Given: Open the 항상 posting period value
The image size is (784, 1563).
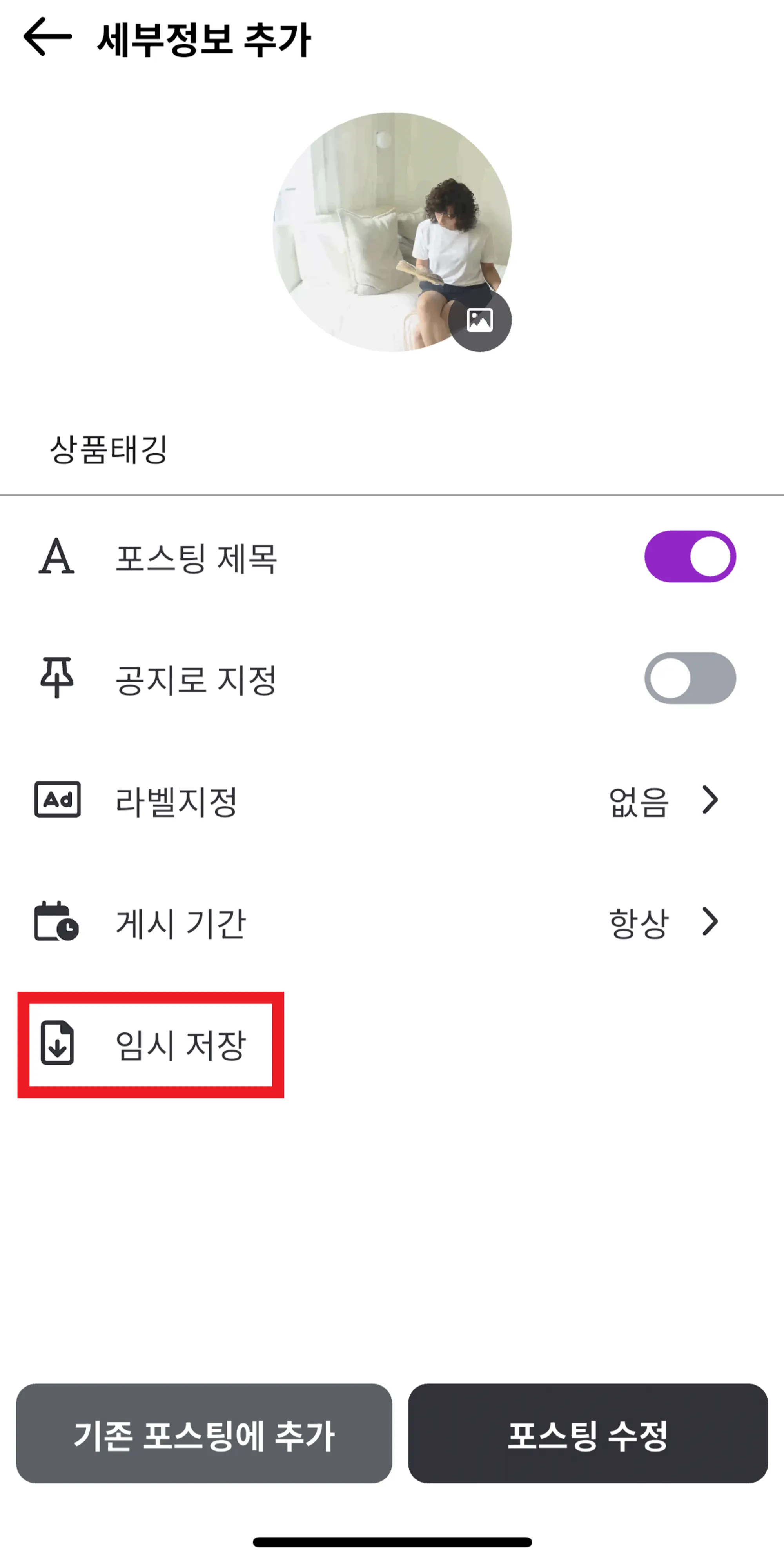Looking at the screenshot, I should (x=639, y=923).
